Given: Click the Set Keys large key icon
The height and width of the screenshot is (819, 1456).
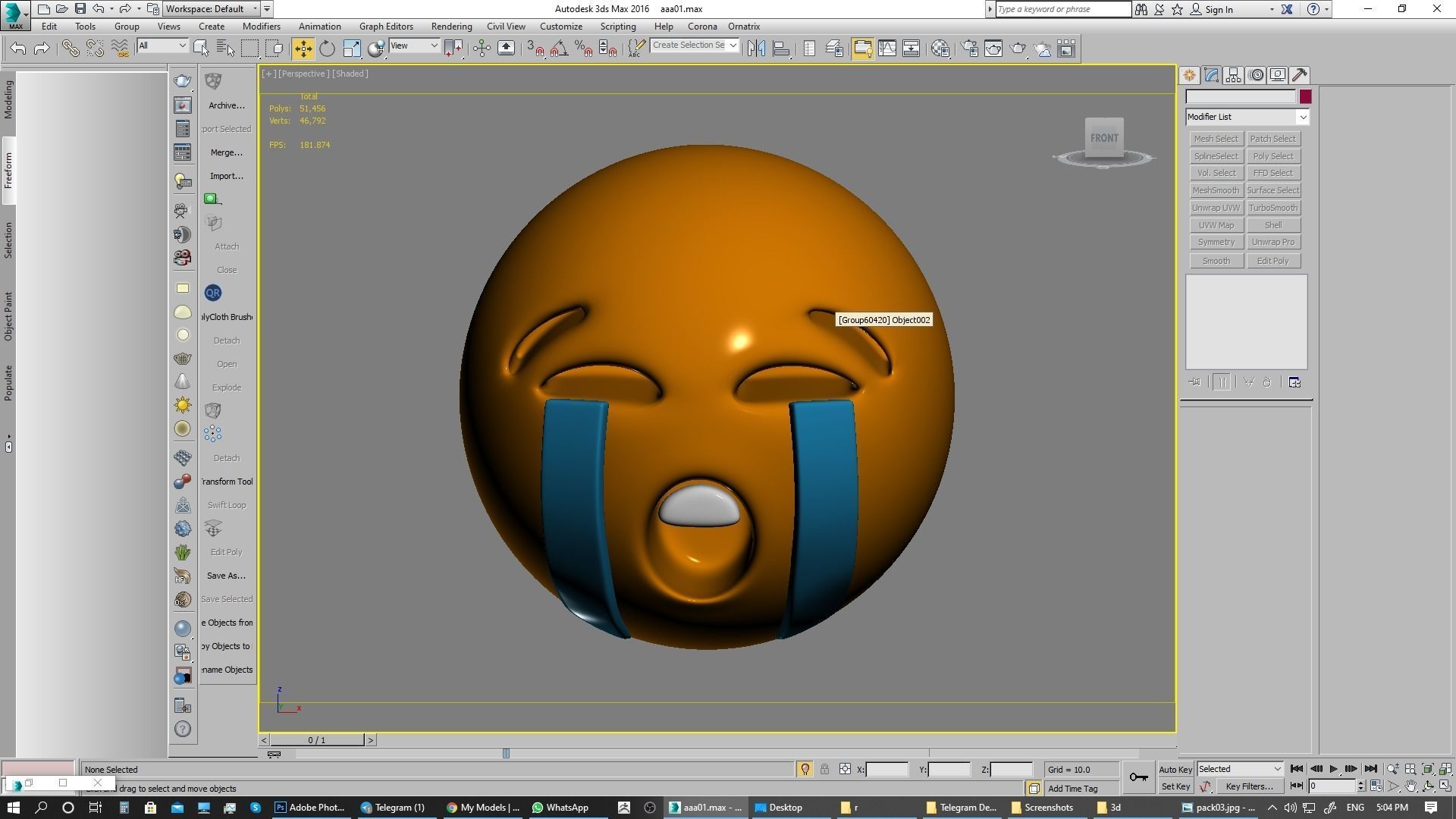Looking at the screenshot, I should click(1138, 777).
